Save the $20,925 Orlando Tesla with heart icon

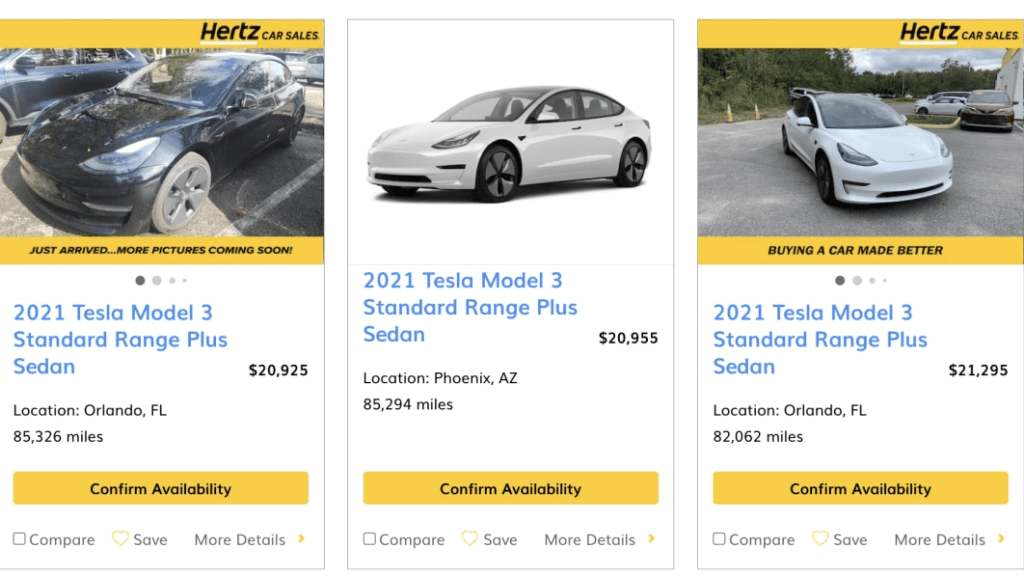(x=120, y=539)
